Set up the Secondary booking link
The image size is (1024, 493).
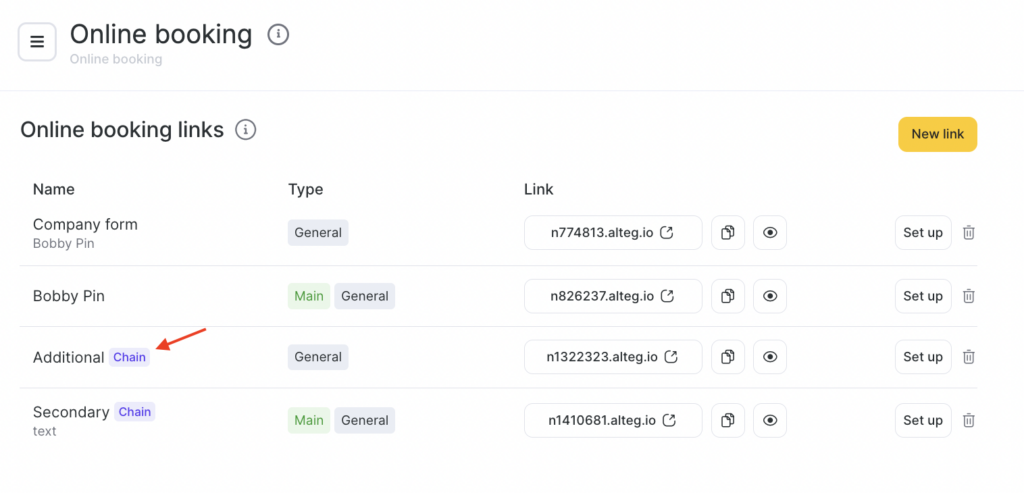click(x=922, y=420)
